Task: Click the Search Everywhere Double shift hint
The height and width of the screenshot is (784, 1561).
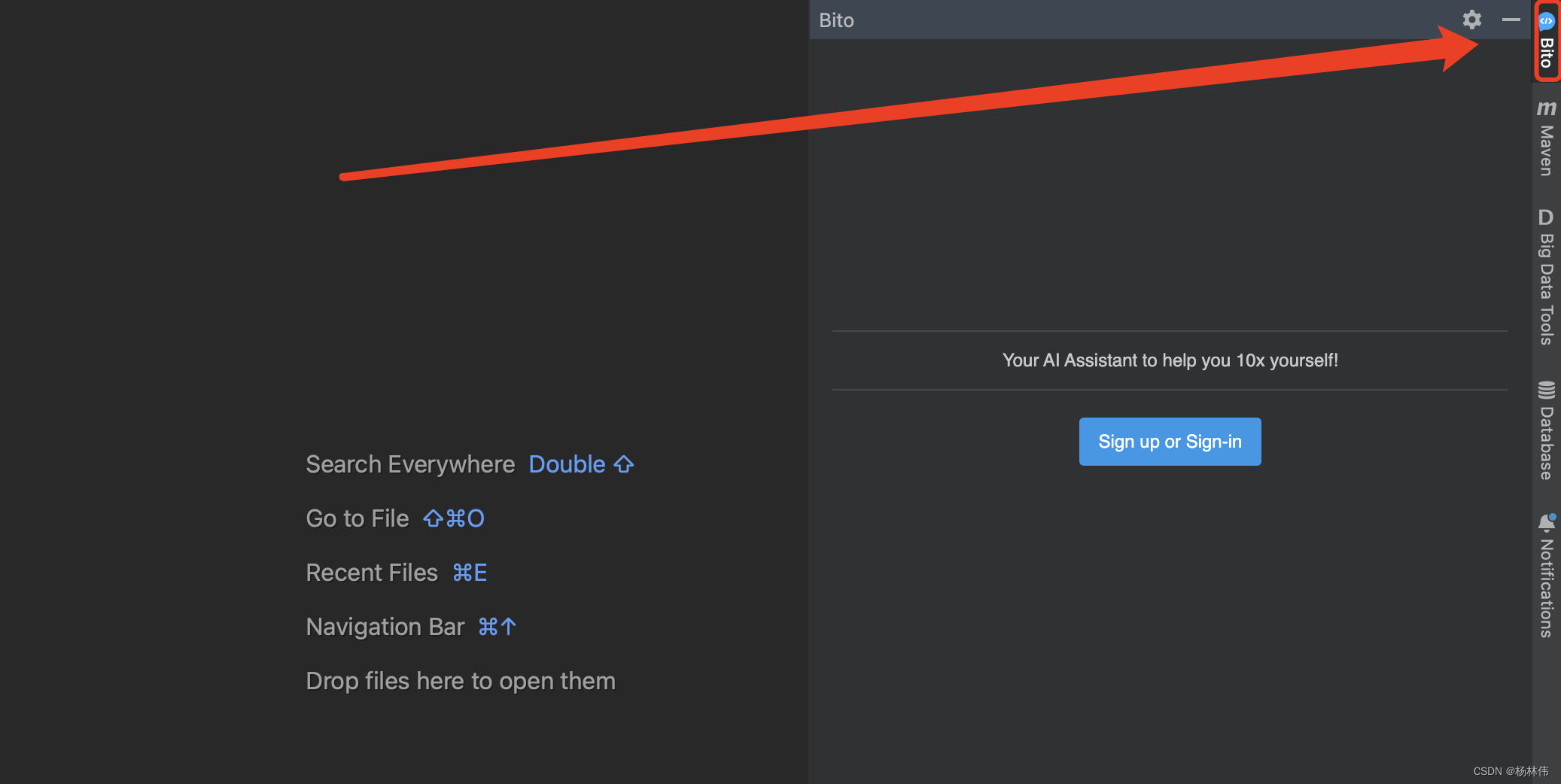Action: pyautogui.click(x=581, y=464)
